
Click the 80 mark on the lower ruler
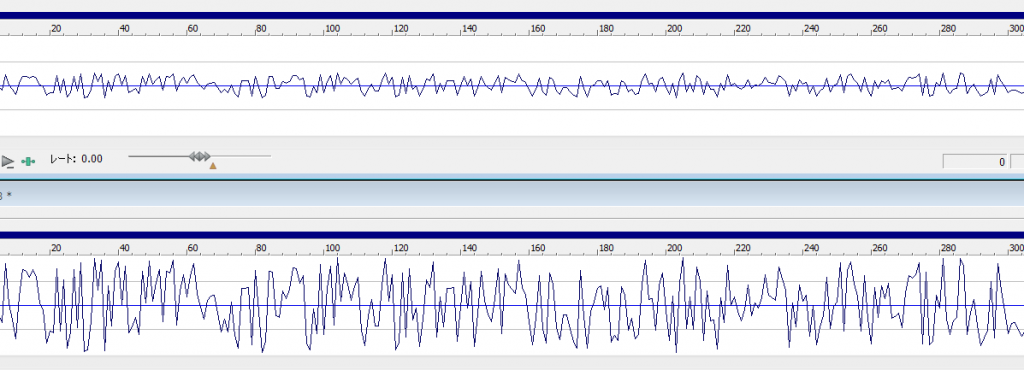pos(261,248)
